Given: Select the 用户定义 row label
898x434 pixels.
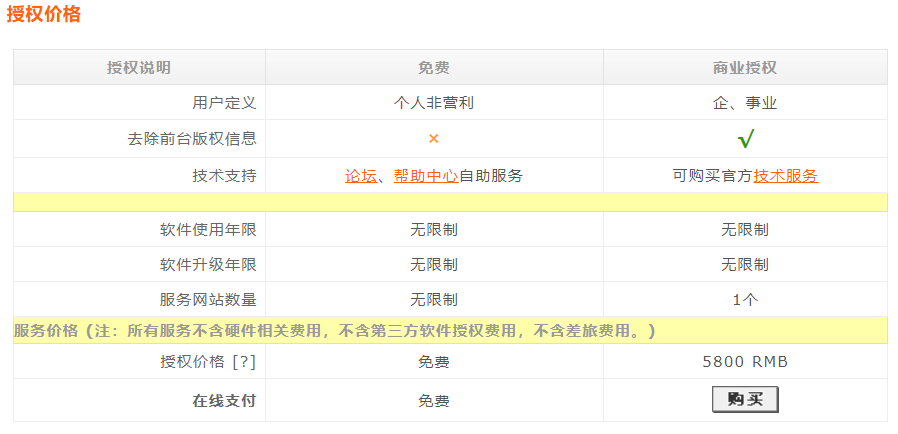Looking at the screenshot, I should click(x=224, y=103).
